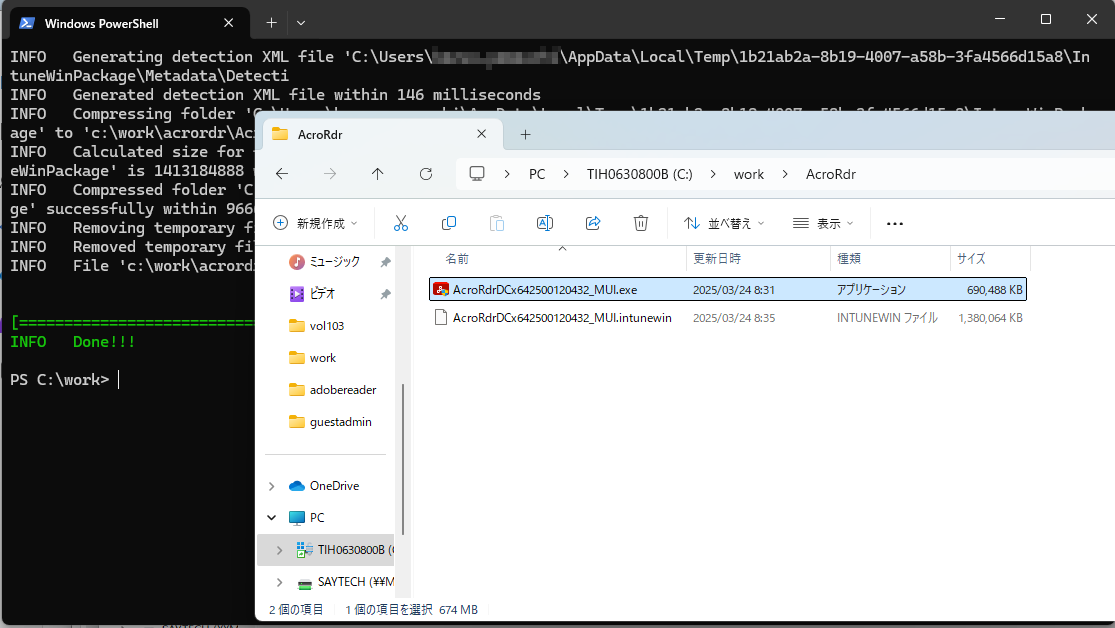This screenshot has height=628, width=1115.
Task: Click the paste icon in Explorer toolbar
Action: 496,223
